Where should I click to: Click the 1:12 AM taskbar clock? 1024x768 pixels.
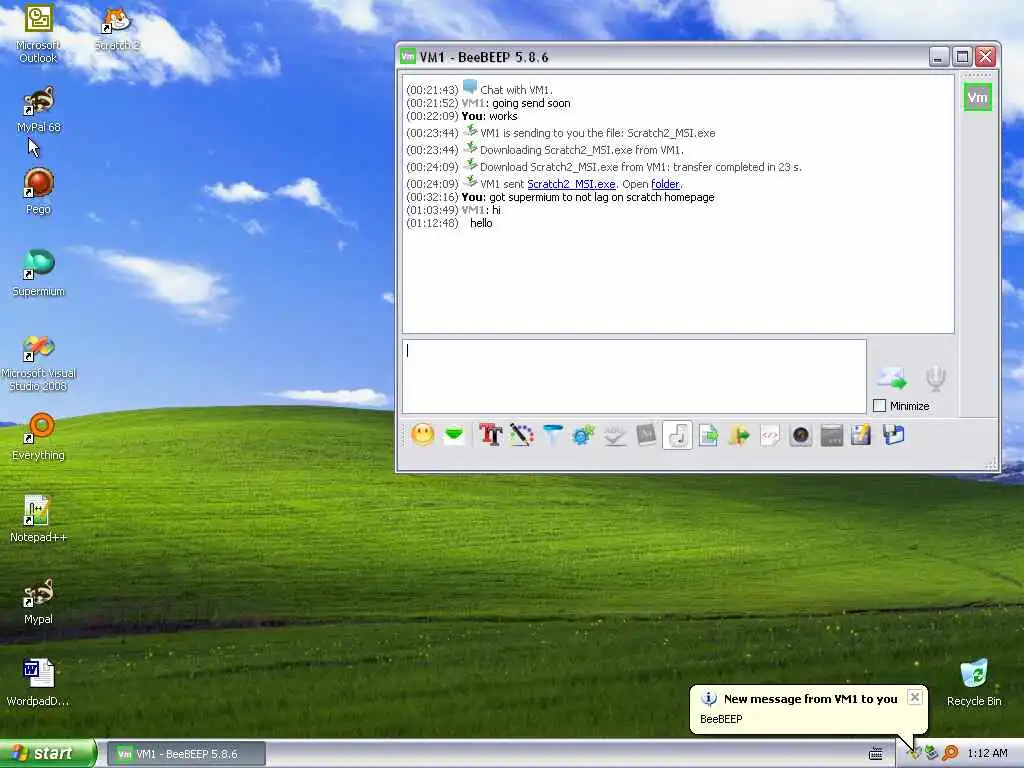pos(987,754)
